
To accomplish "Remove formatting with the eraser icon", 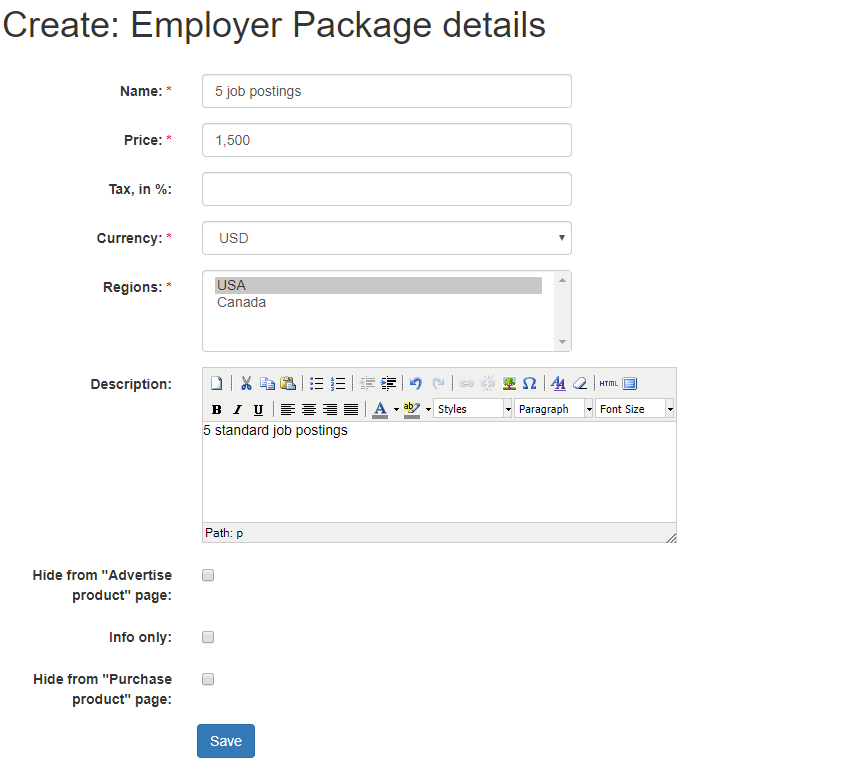I will pos(580,383).
